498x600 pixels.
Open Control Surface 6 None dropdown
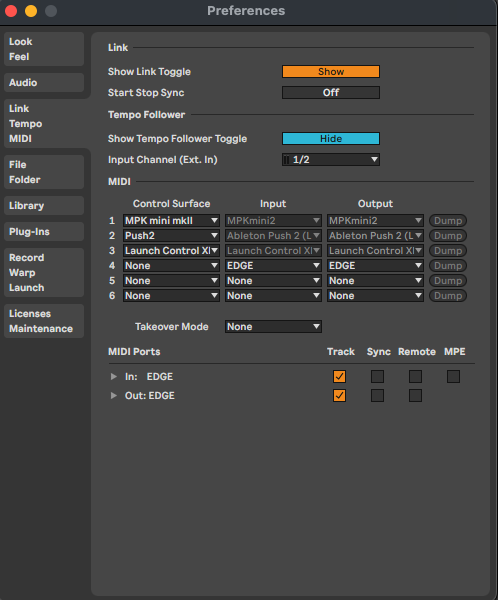171,296
